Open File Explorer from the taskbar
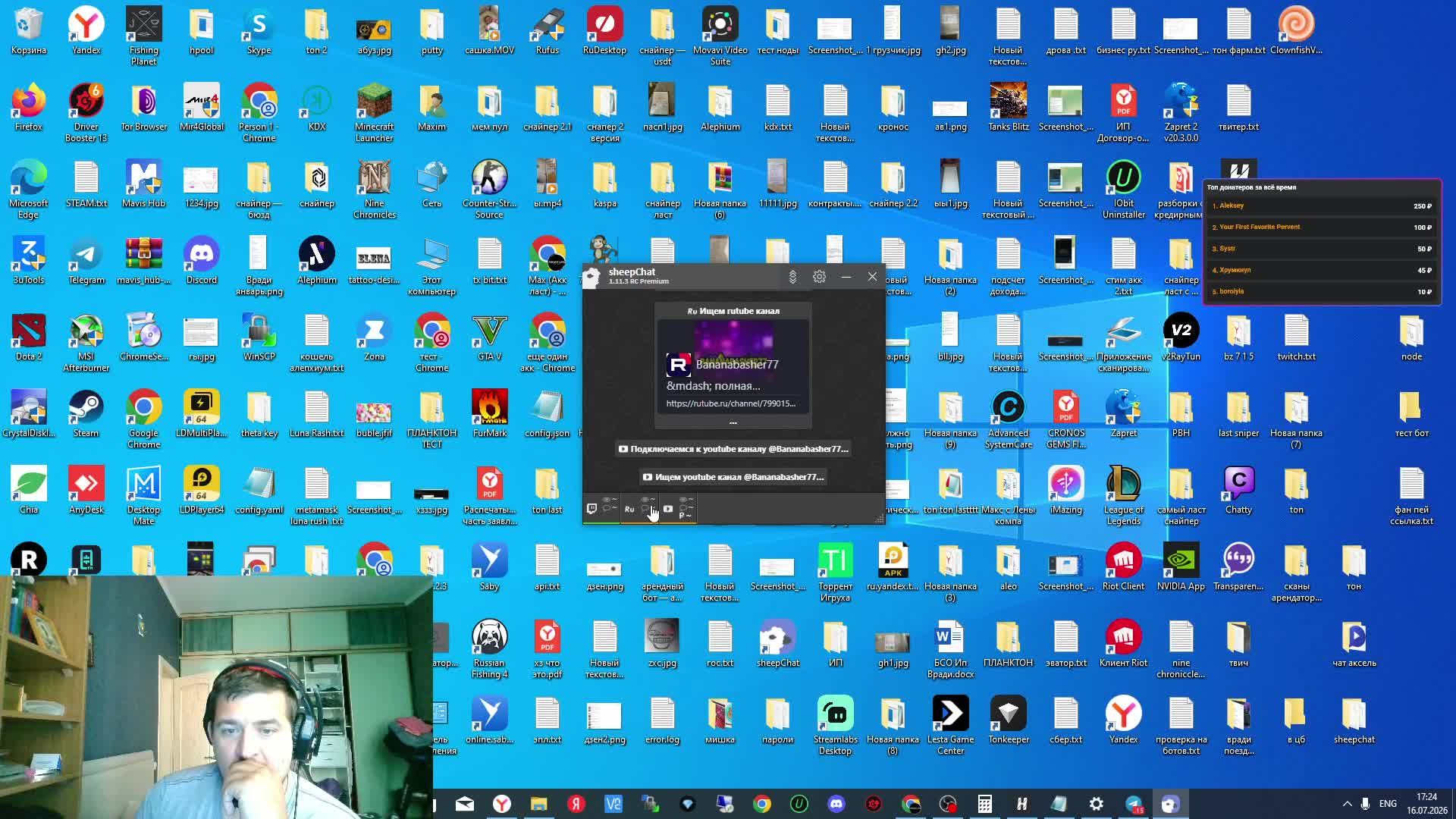This screenshot has width=1456, height=819. coord(538,804)
